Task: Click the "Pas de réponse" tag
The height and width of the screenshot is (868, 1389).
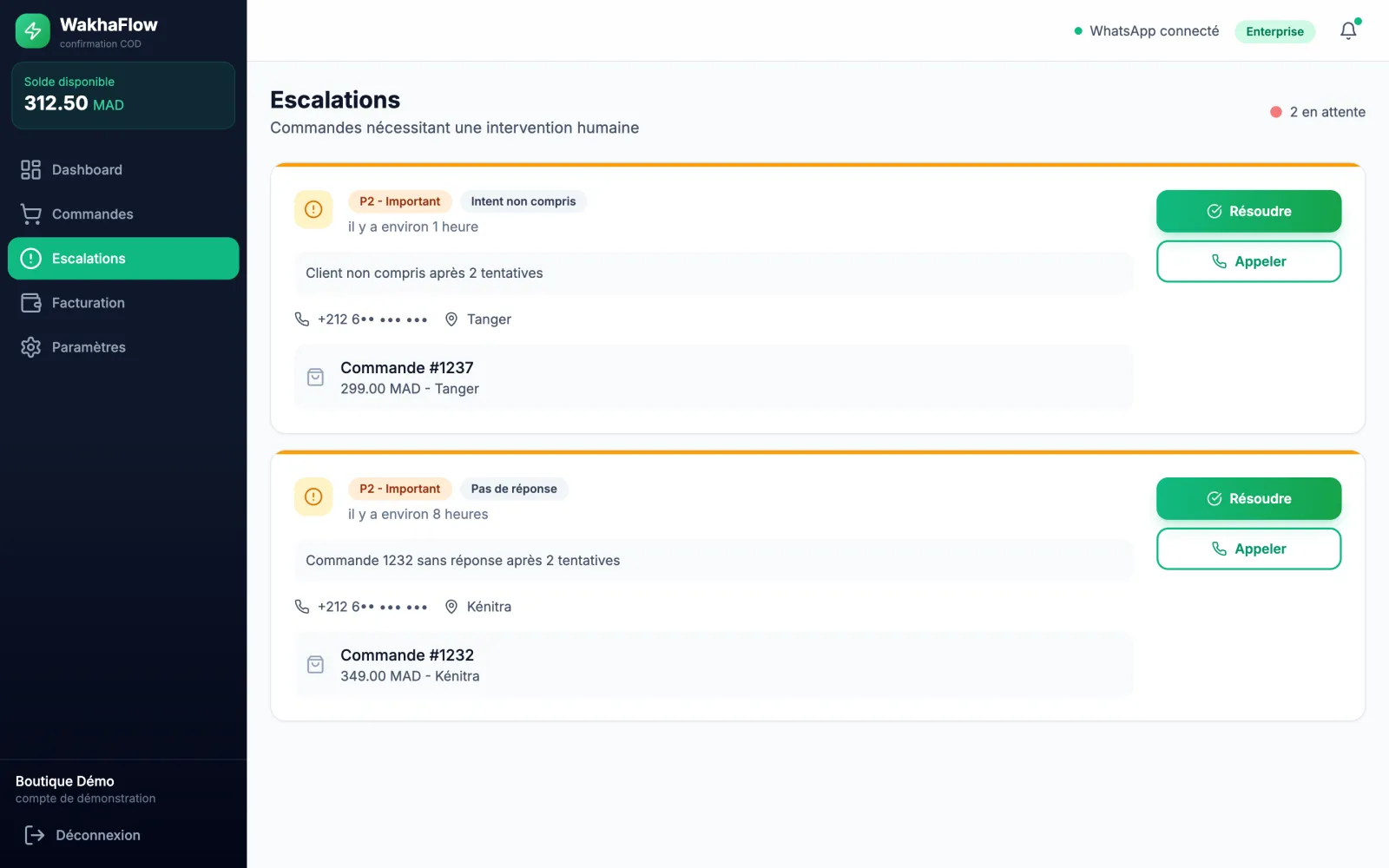Action: point(514,489)
